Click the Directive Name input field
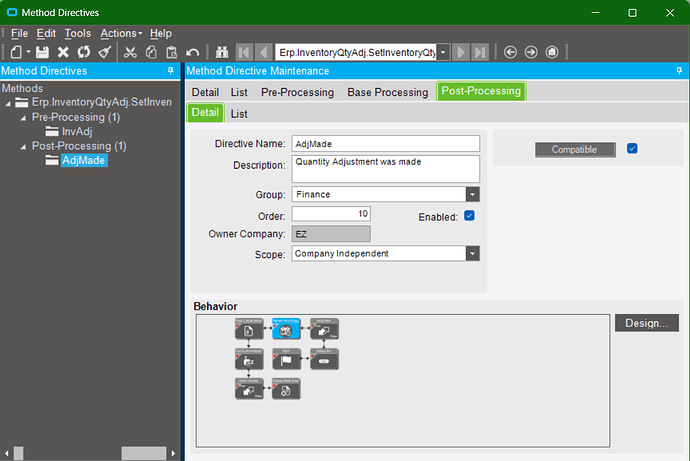This screenshot has width=690, height=461. click(385, 144)
